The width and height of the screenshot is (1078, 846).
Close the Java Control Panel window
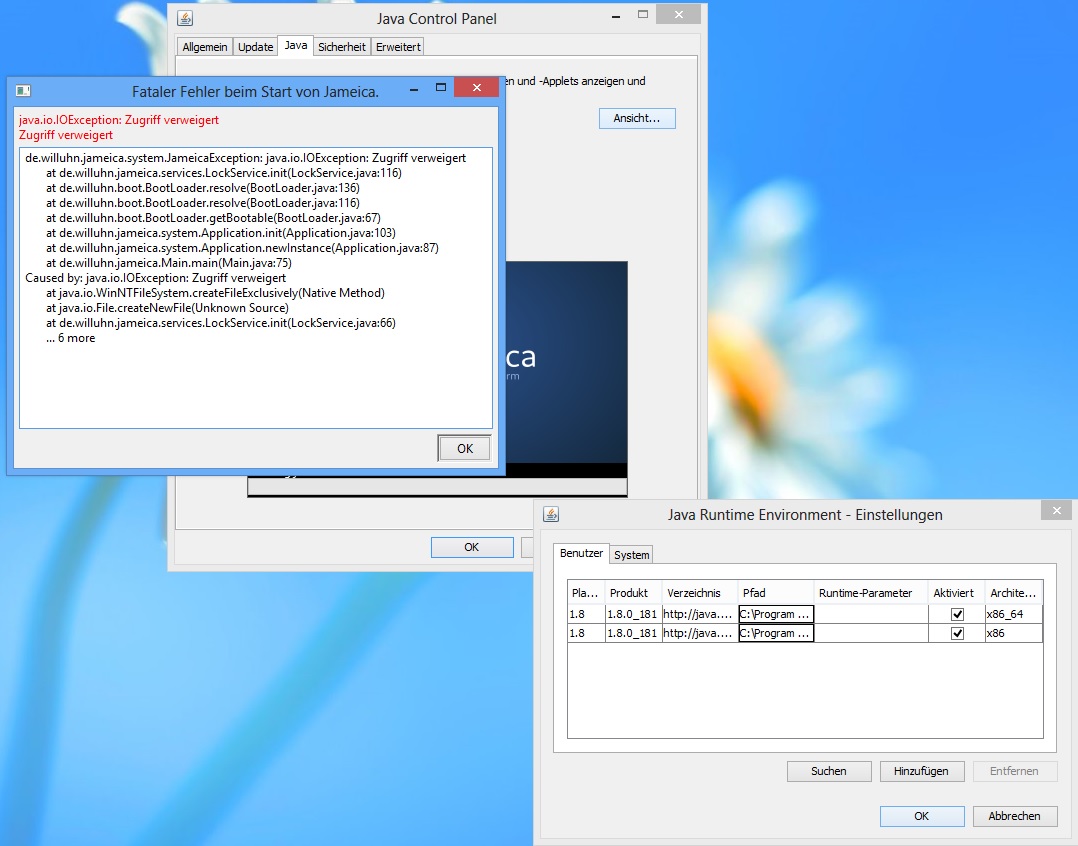pos(678,14)
